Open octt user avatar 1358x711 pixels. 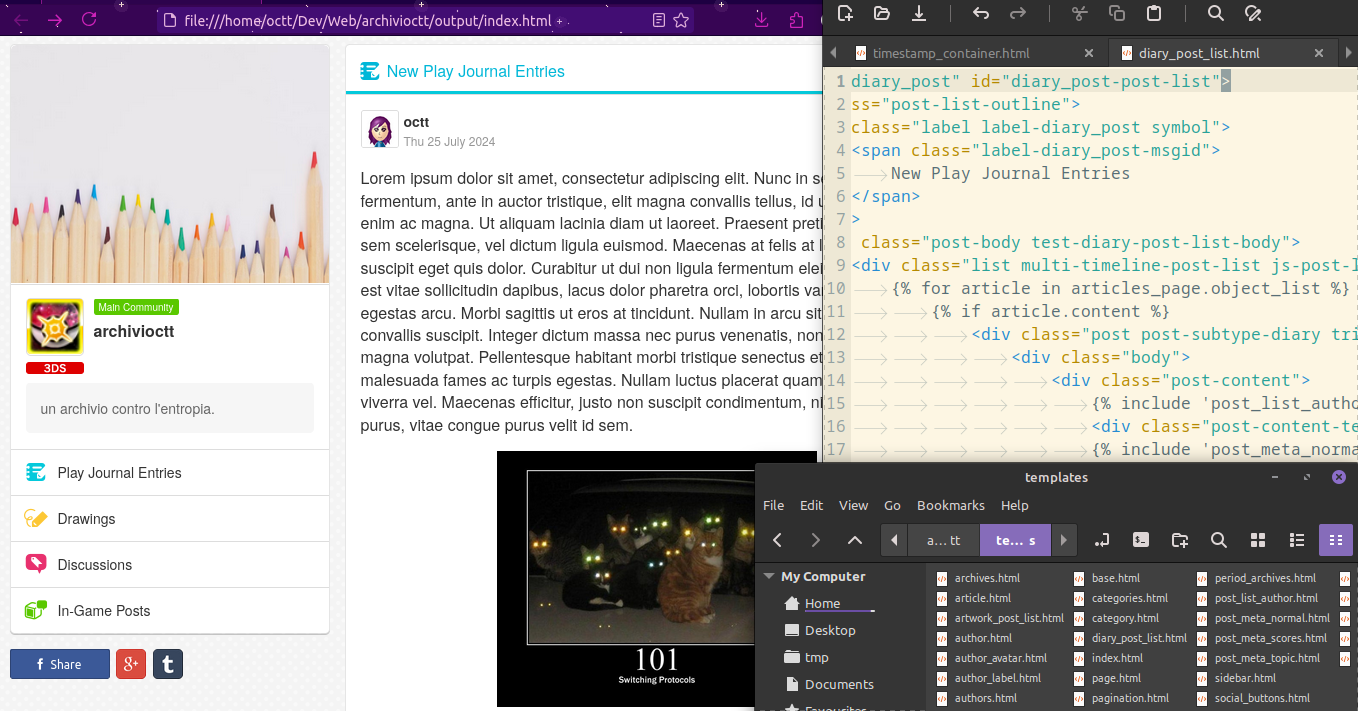(380, 130)
